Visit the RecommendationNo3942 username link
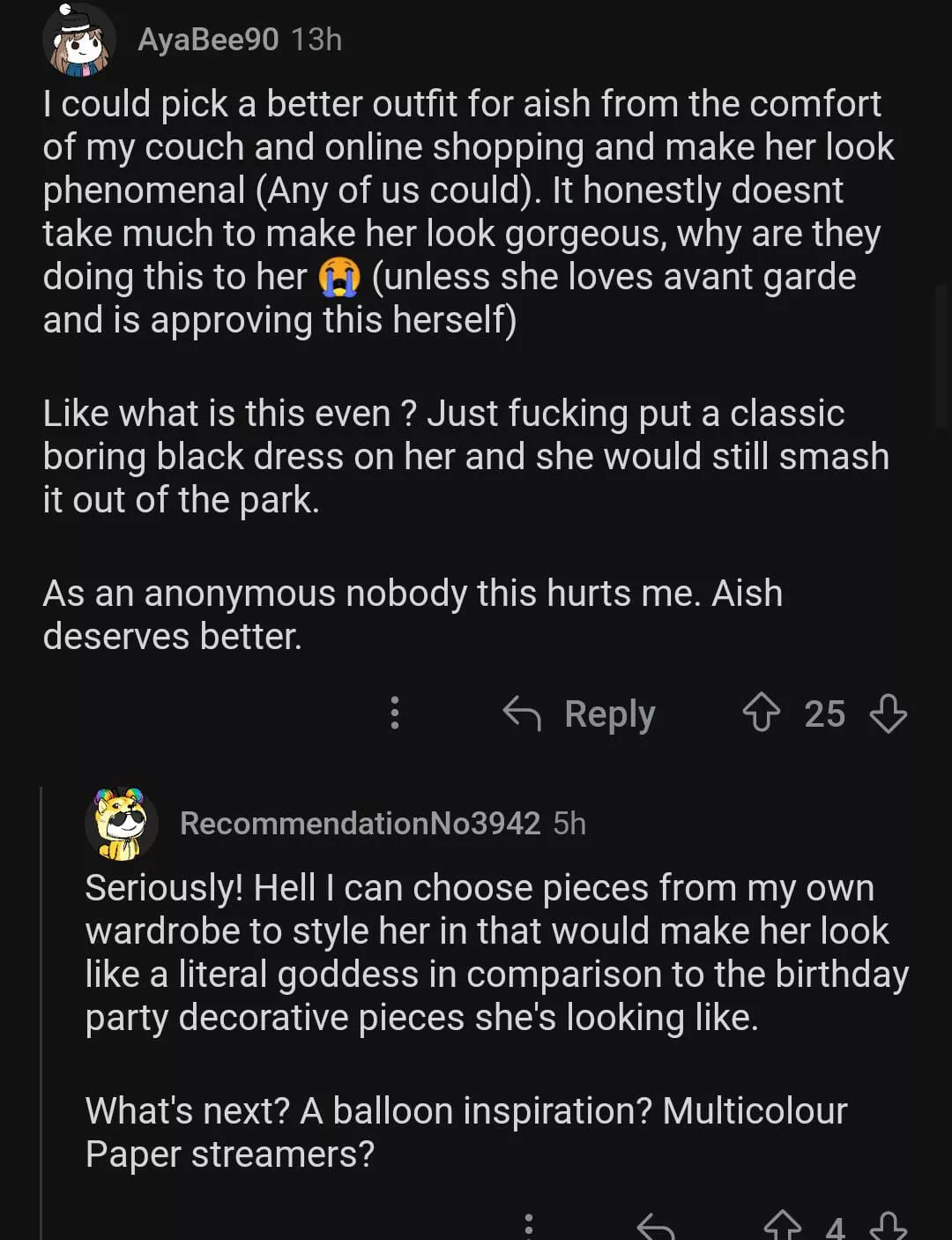The width and height of the screenshot is (952, 1240). point(360,824)
